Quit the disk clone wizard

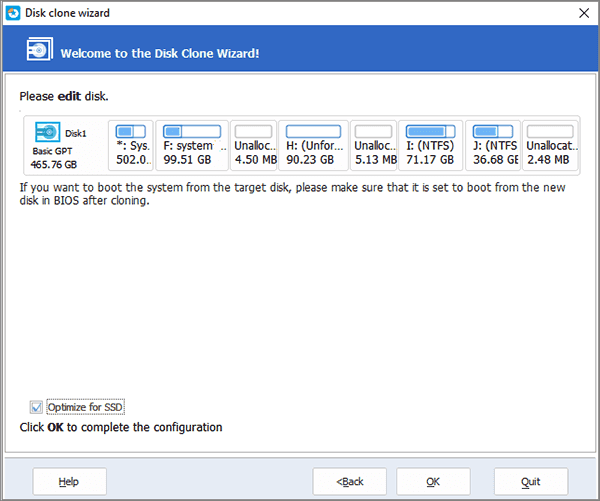pos(531,481)
